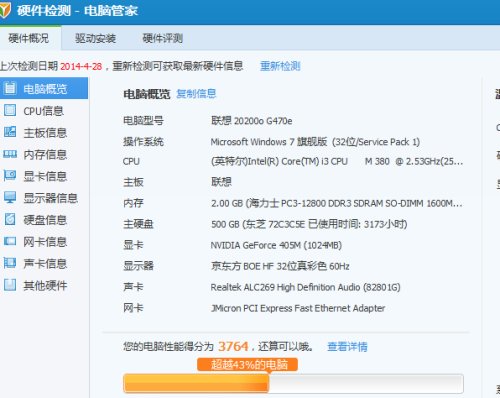Select the 声卡信息 label in sidebar
The height and width of the screenshot is (398, 500).
(45, 264)
